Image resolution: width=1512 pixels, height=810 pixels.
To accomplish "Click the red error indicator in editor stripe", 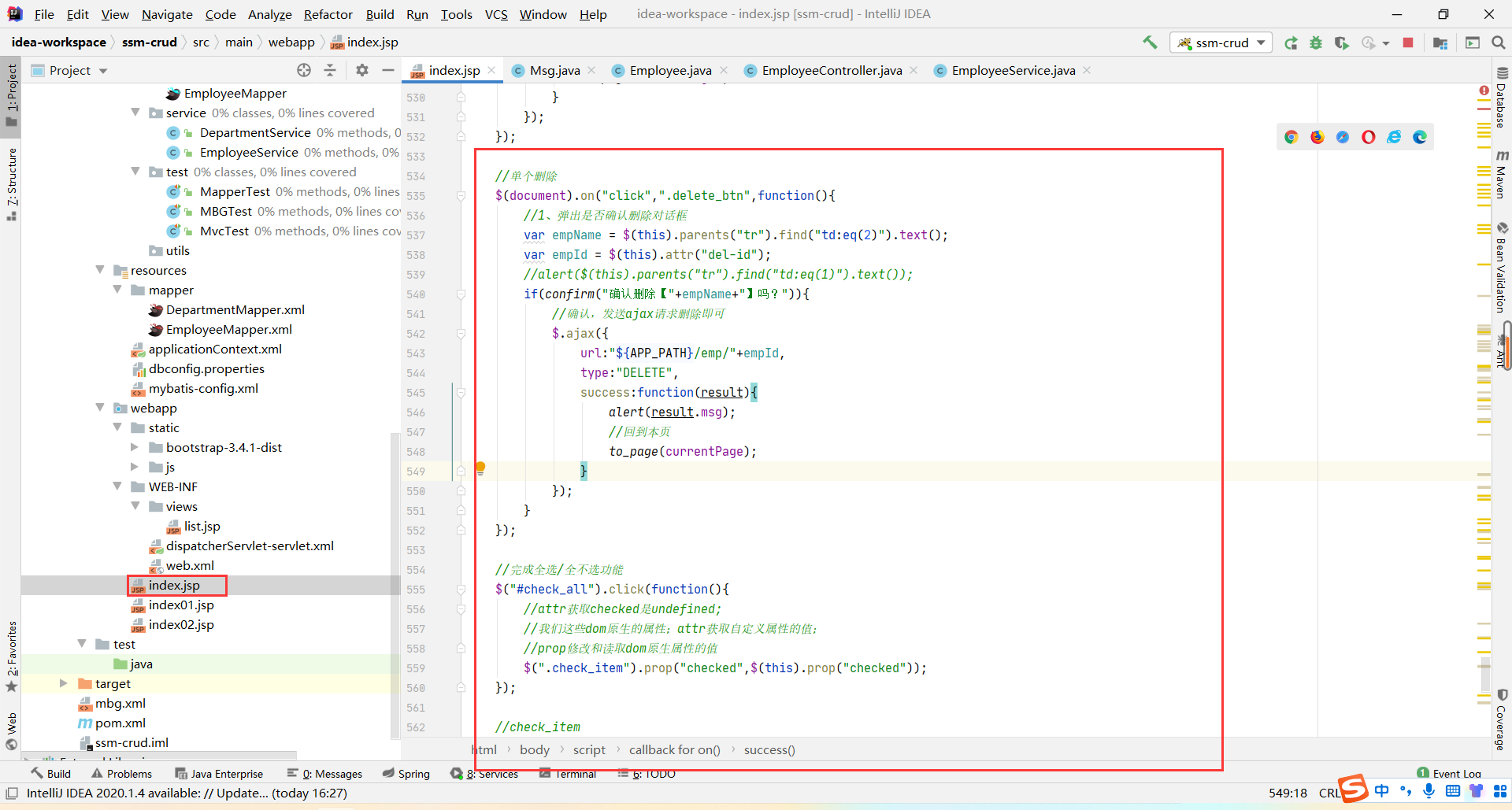I will (x=1484, y=91).
